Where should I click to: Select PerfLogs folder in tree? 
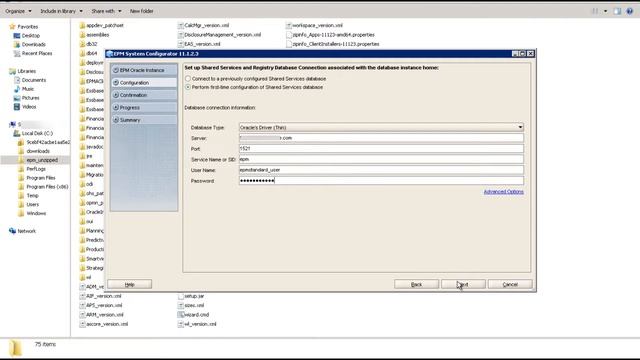pos(32,169)
